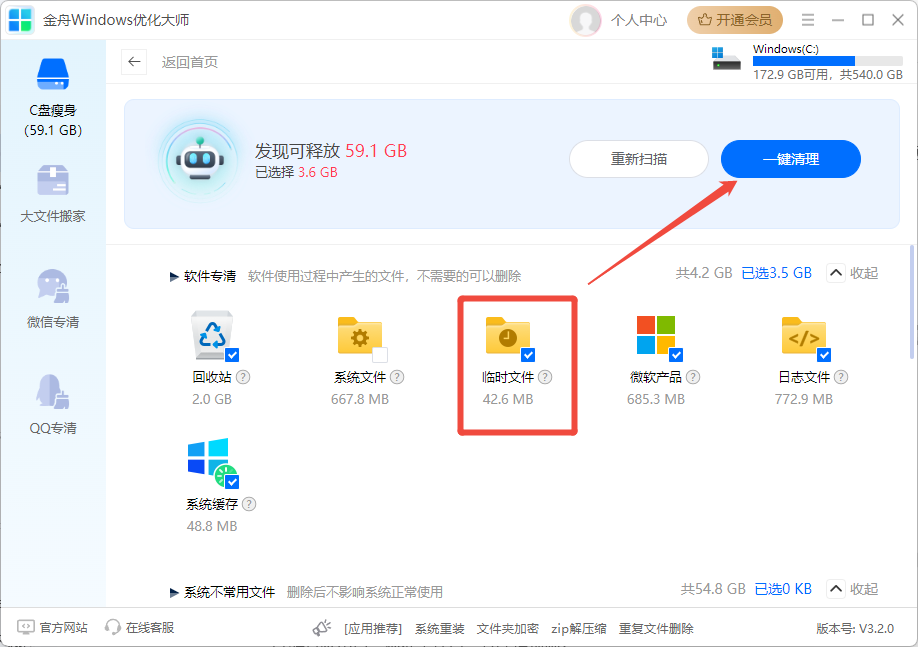Click the robot assistant icon

point(200,160)
